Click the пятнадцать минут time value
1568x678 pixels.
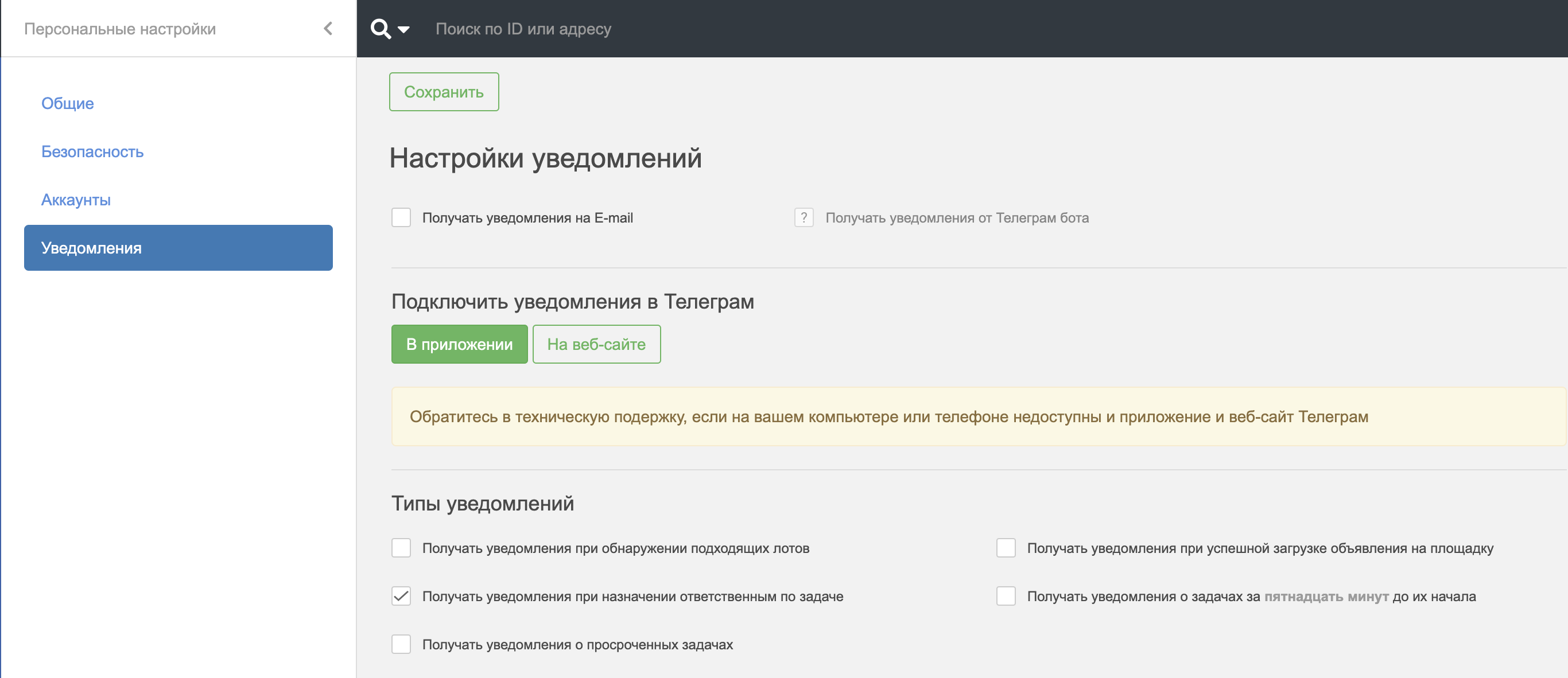tap(1326, 597)
